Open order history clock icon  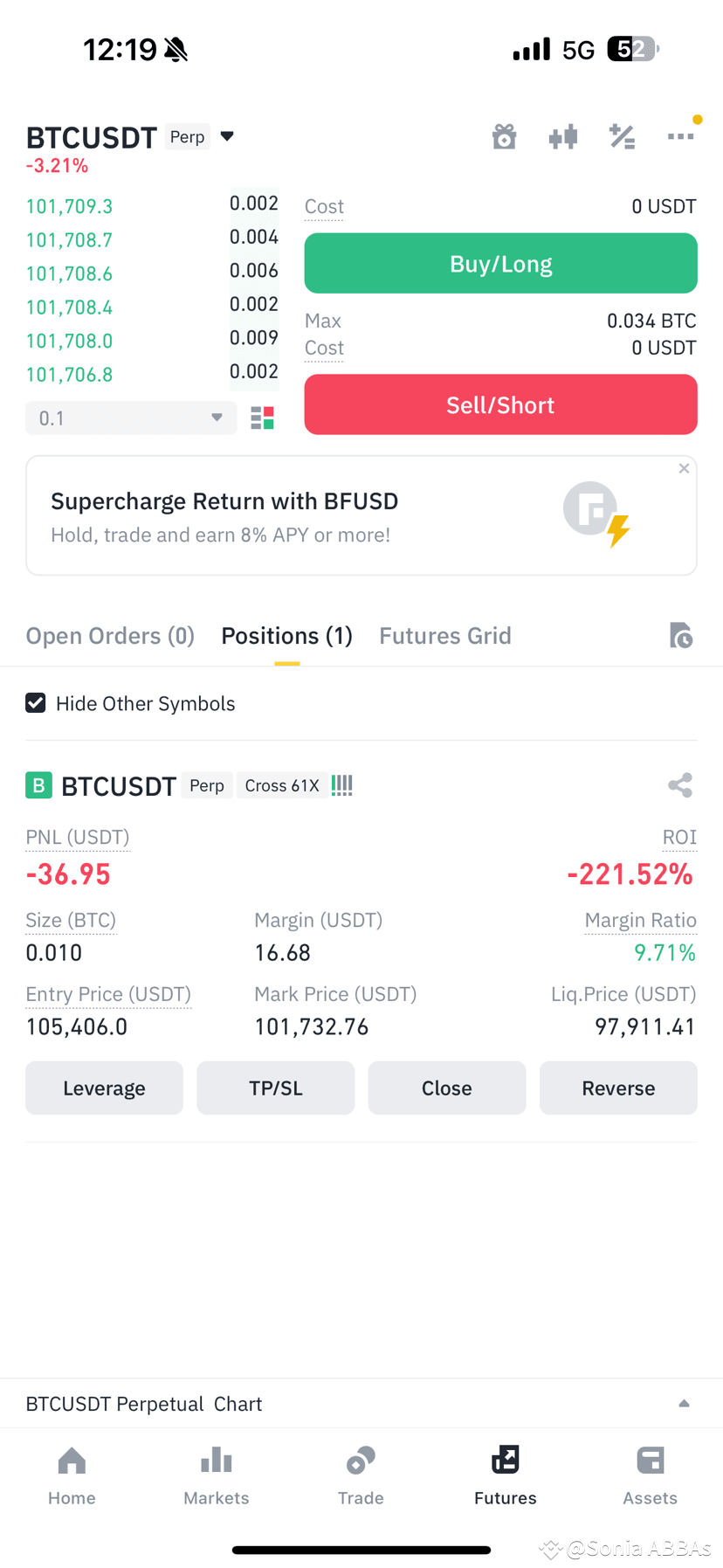681,635
